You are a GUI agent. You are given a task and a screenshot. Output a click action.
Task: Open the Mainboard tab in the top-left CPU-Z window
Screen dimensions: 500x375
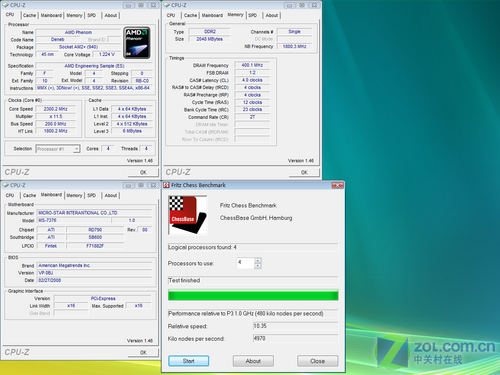tap(51, 15)
